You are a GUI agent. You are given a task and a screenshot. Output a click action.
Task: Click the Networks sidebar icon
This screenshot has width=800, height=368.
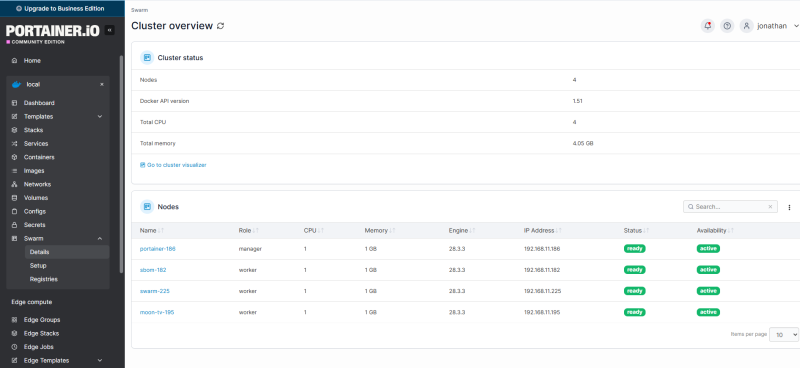coord(14,184)
